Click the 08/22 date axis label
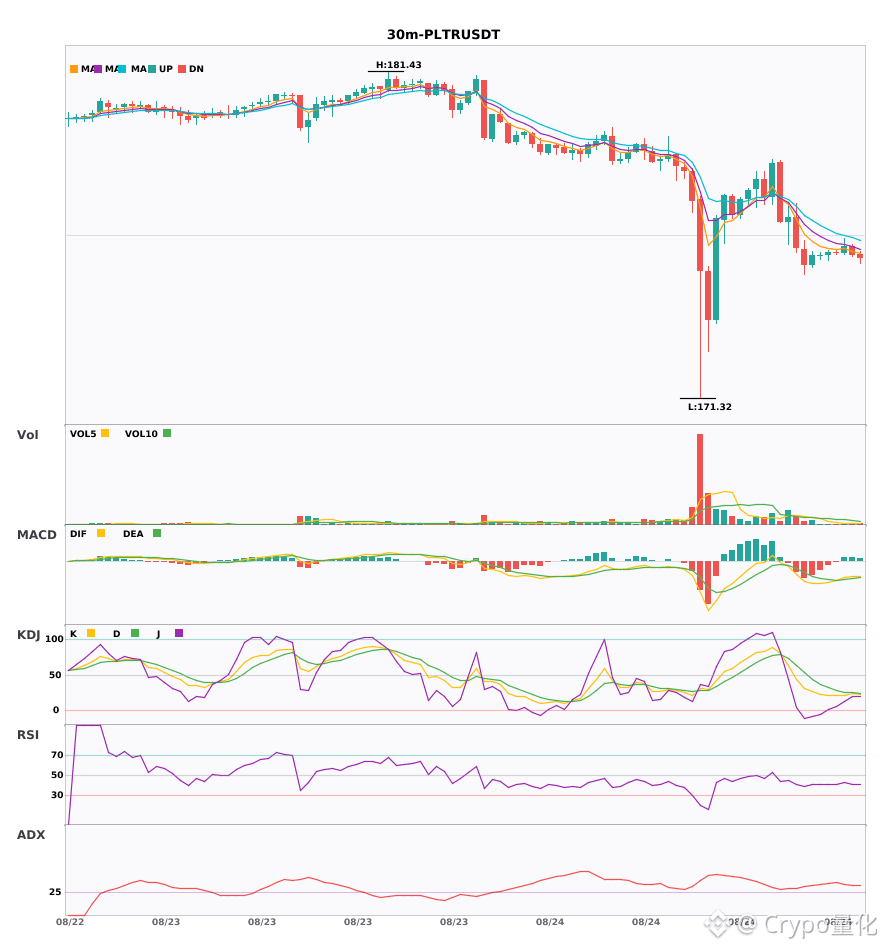Screen dimensions: 885x950 (70, 922)
